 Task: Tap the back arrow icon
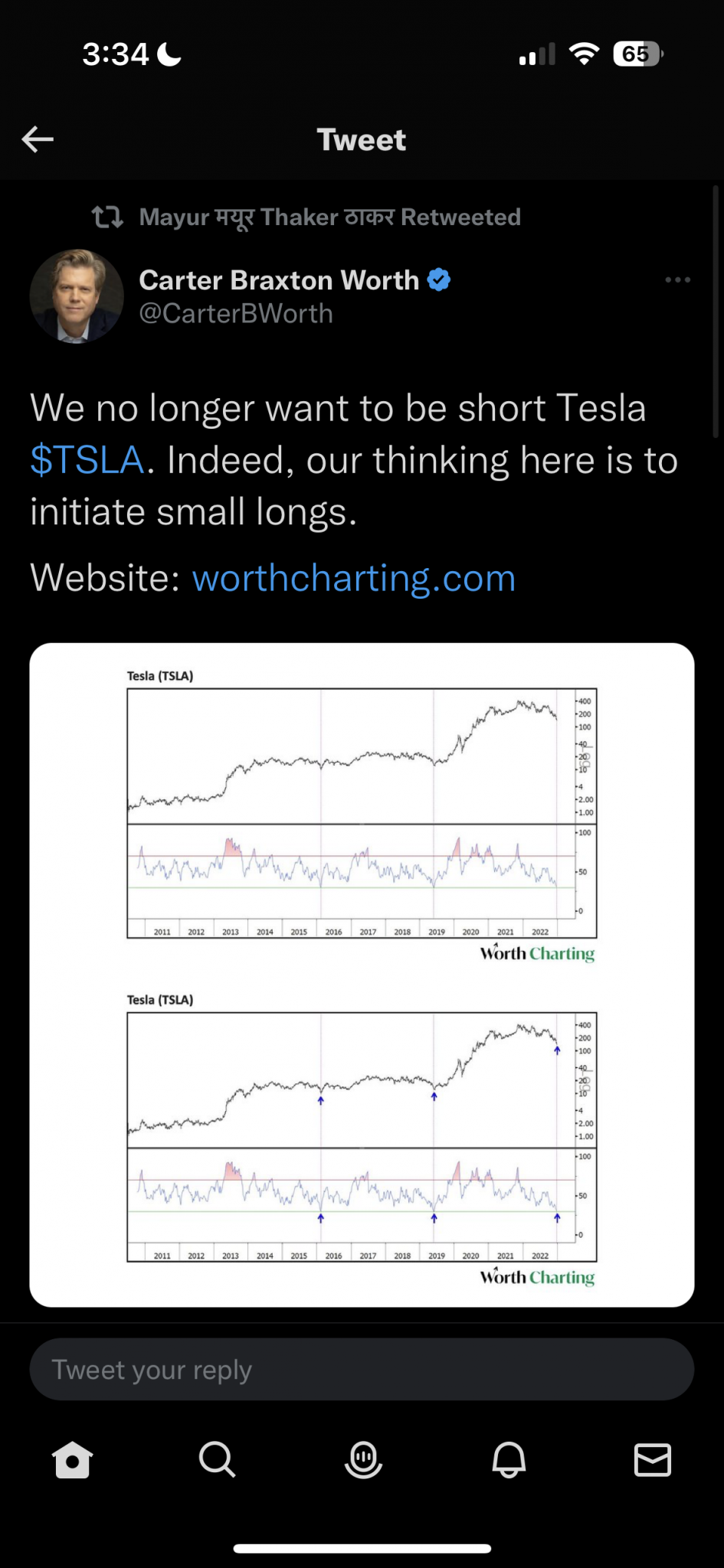(38, 139)
